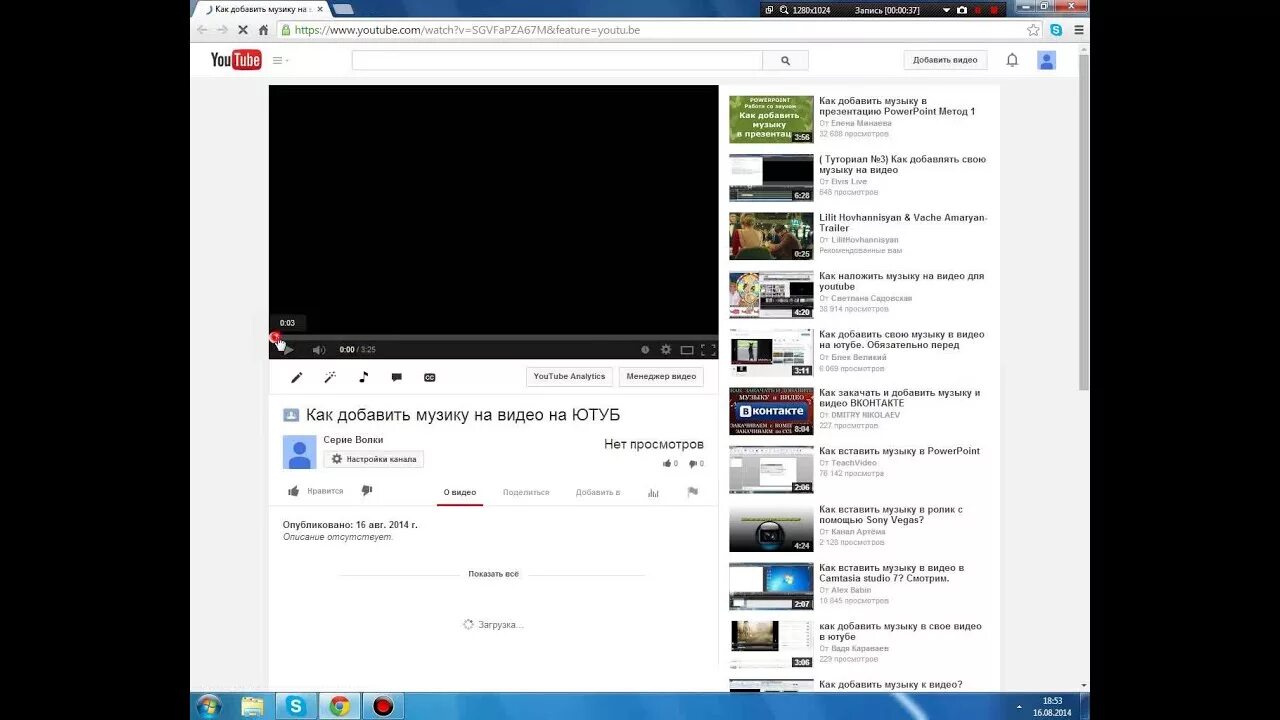This screenshot has height=720, width=1280.
Task: Open thumbnail of ВКОНТАКТЕ video
Action: click(771, 411)
